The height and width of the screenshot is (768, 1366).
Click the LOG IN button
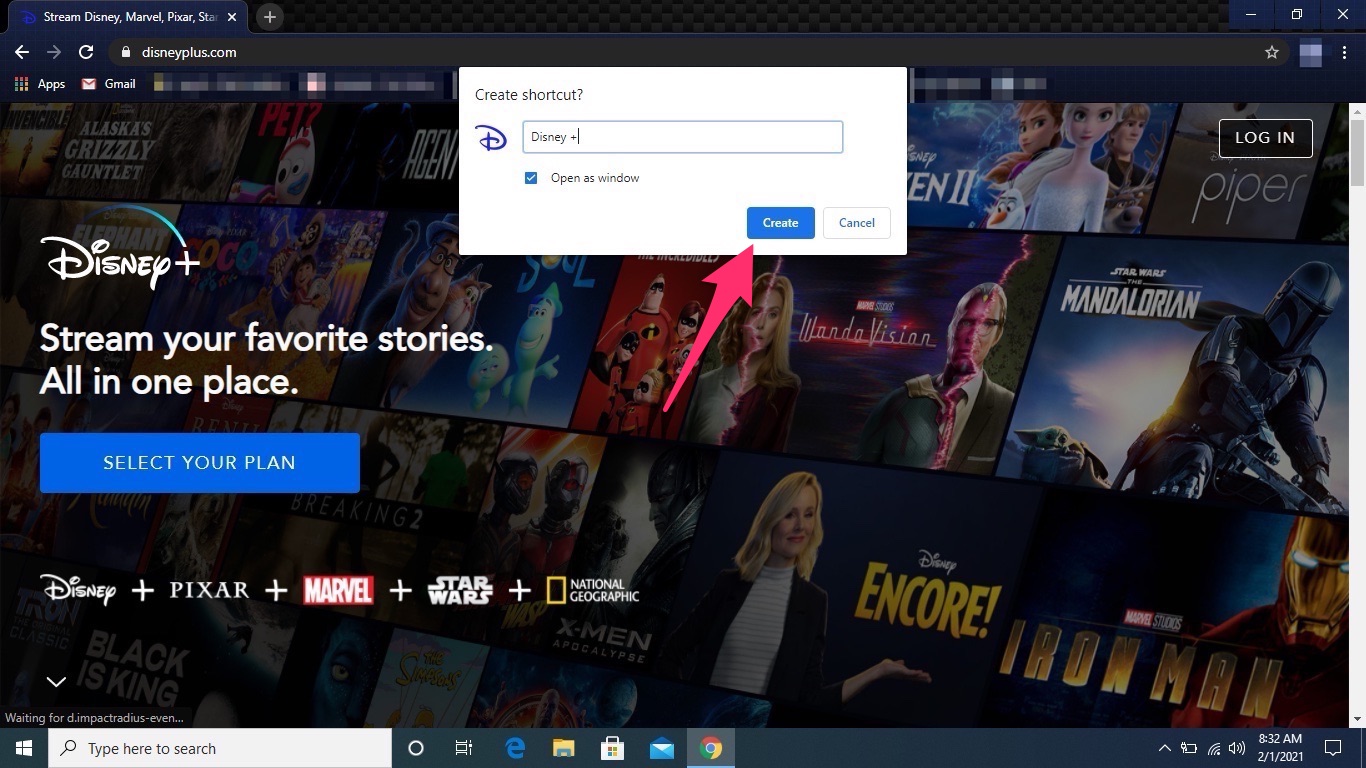1265,138
